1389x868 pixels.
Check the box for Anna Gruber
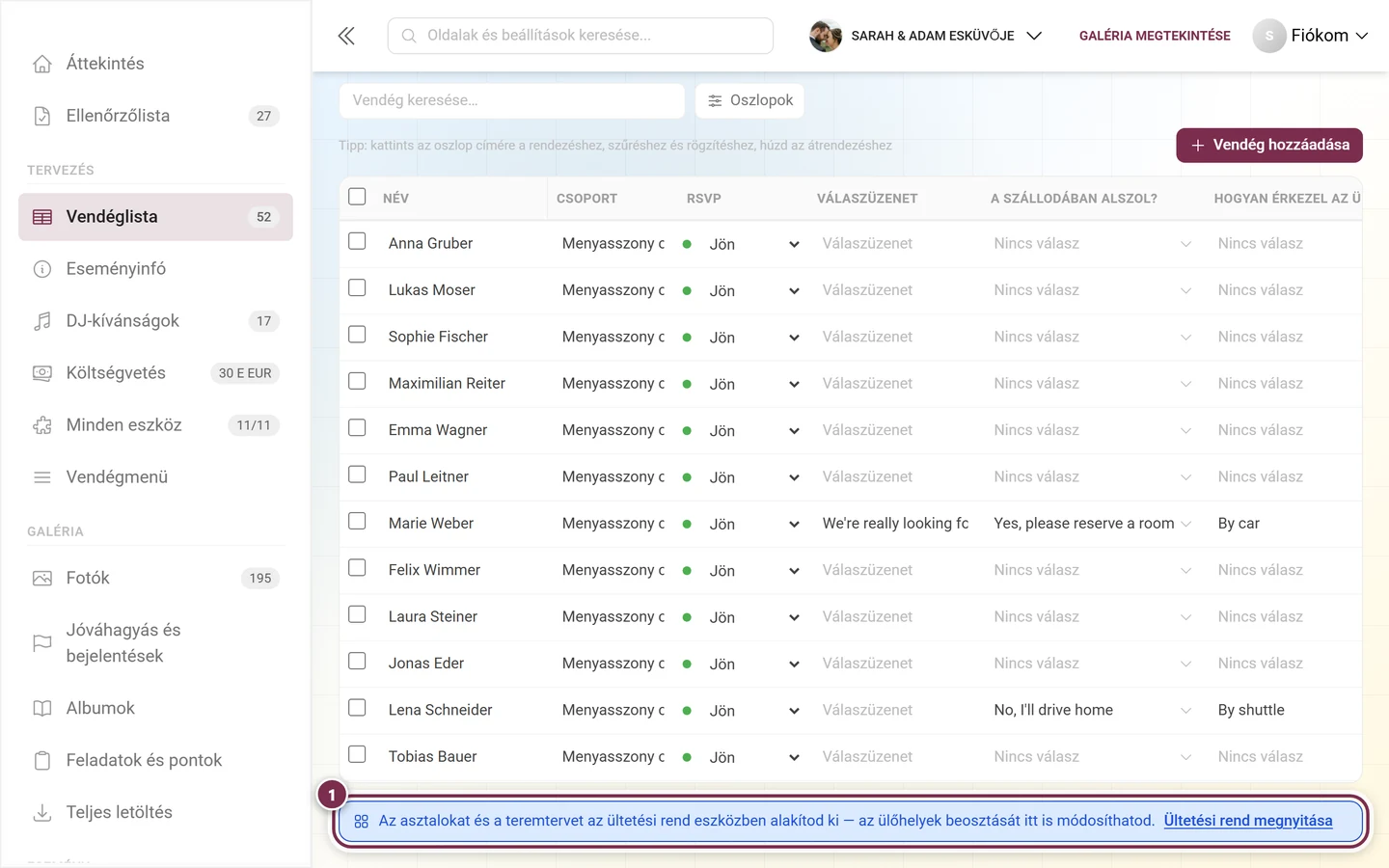[x=357, y=241]
